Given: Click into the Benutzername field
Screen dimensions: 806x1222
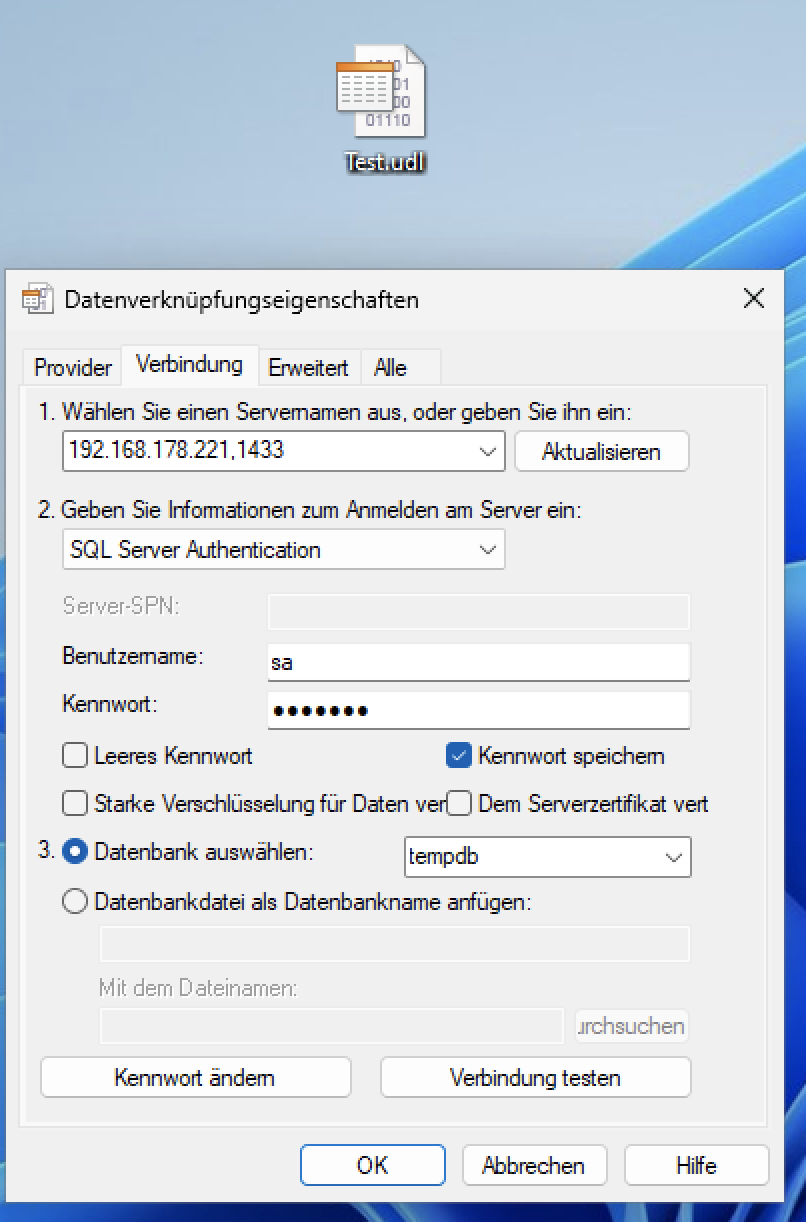Looking at the screenshot, I should [478, 662].
